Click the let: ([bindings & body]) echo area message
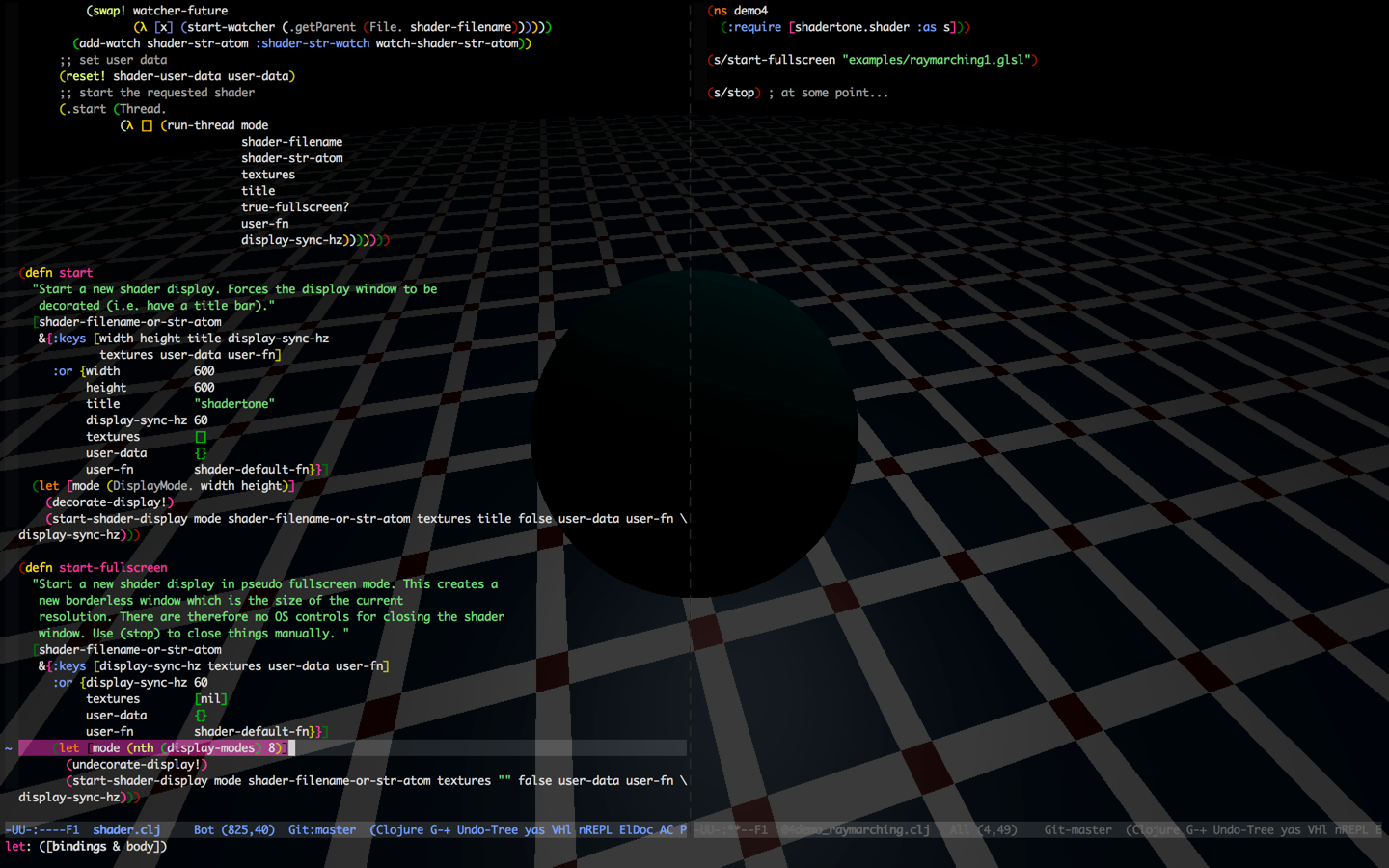This screenshot has height=868, width=1389. pos(86,846)
